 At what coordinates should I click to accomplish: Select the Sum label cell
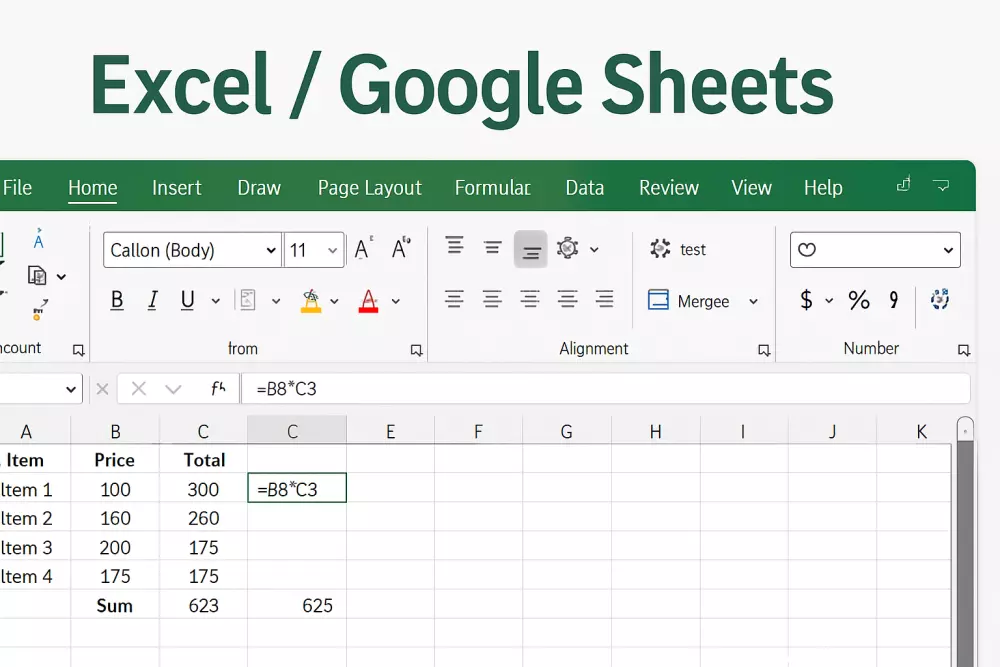coord(115,605)
